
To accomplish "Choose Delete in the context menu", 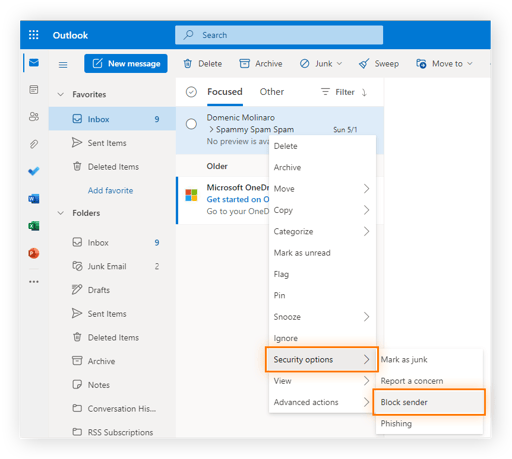I will (322, 146).
